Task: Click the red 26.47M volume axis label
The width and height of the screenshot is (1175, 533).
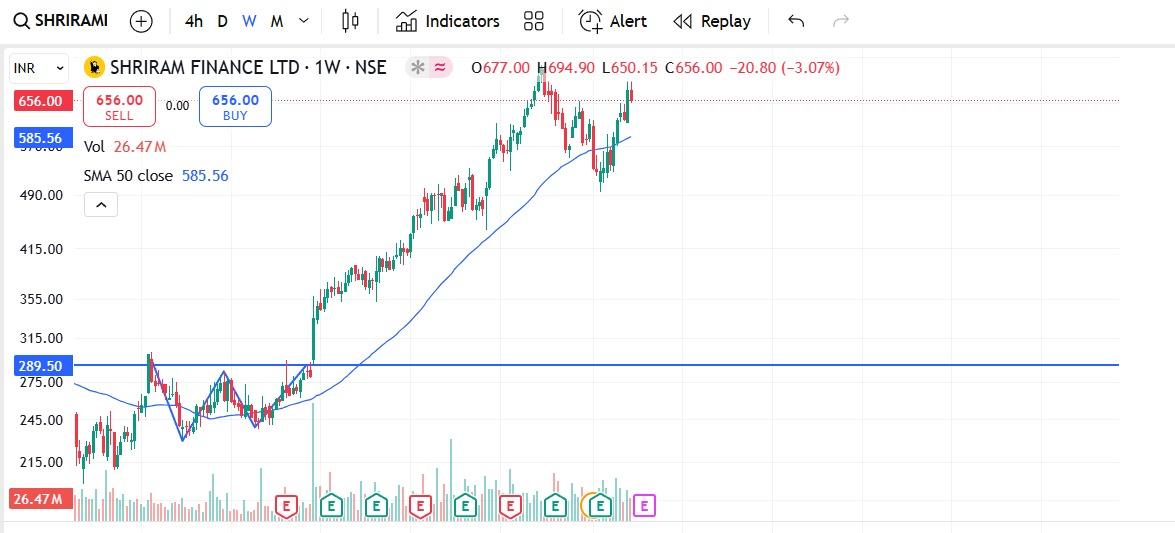Action: pos(41,499)
